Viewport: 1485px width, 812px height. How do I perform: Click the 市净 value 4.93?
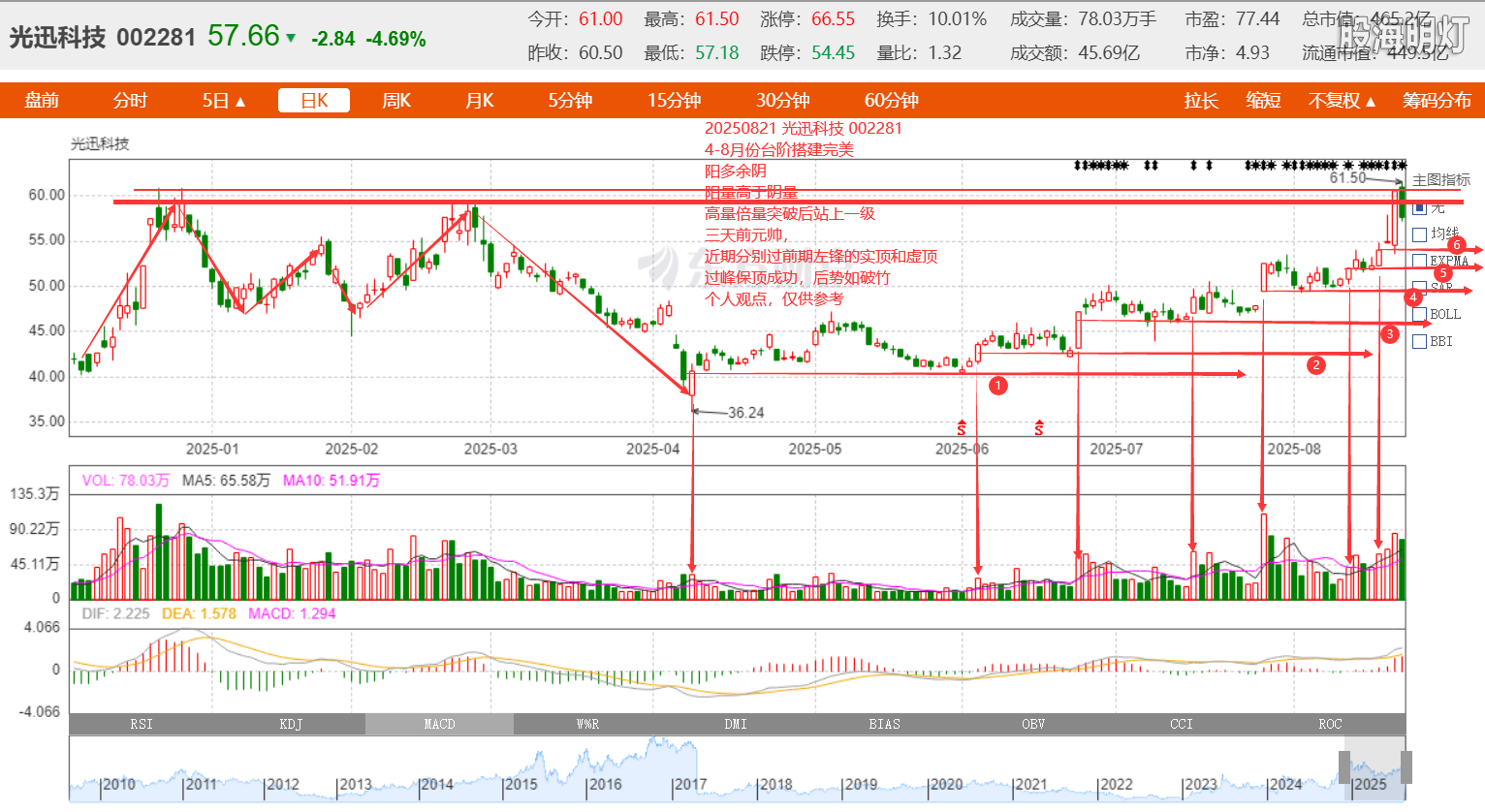[1252, 53]
